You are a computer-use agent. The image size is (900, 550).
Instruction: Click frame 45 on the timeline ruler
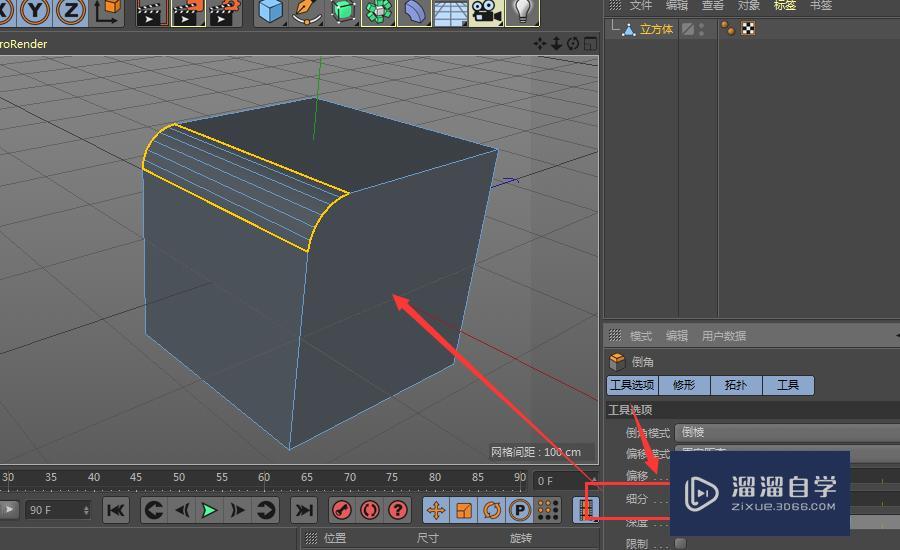click(135, 478)
